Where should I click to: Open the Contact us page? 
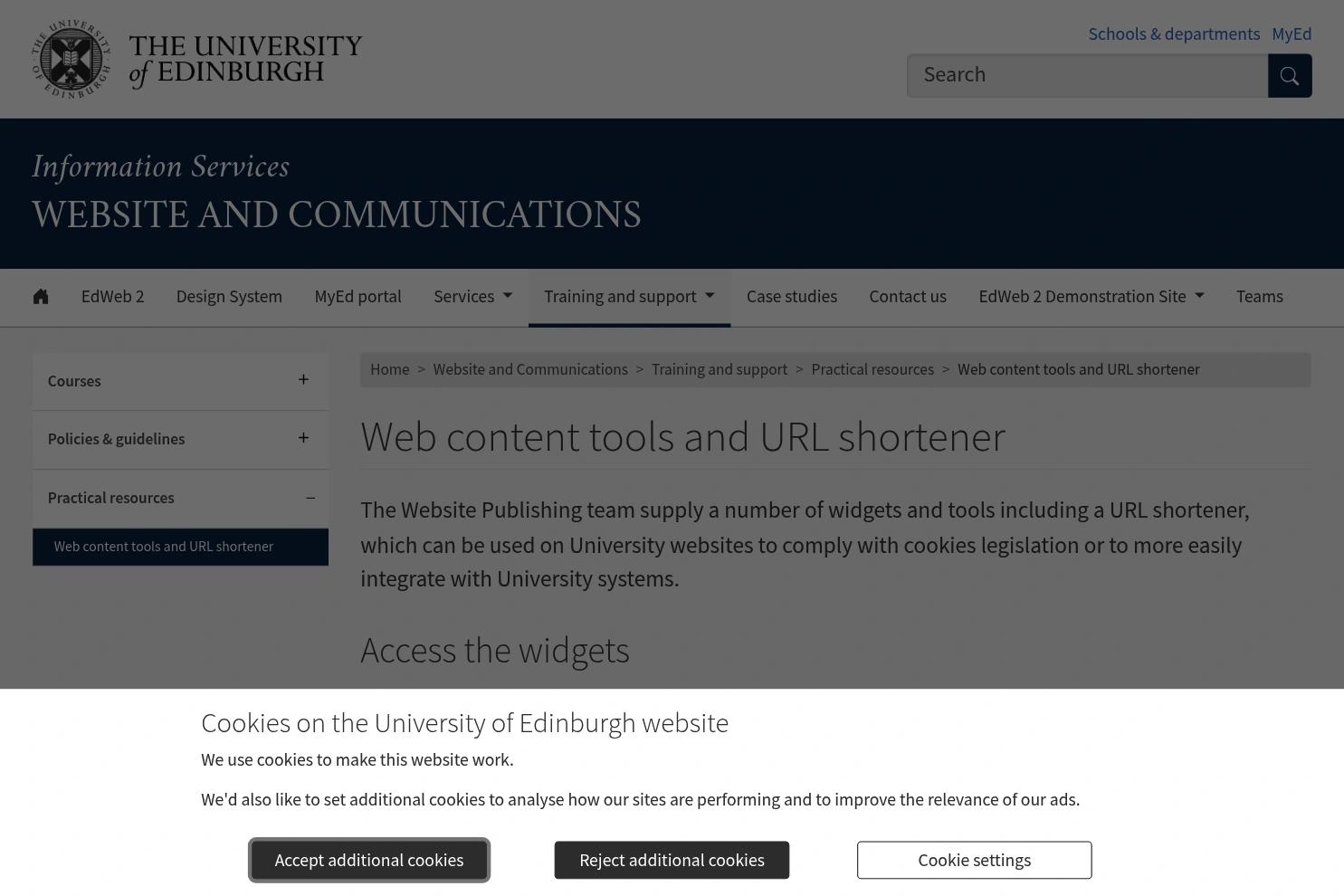pos(908,297)
